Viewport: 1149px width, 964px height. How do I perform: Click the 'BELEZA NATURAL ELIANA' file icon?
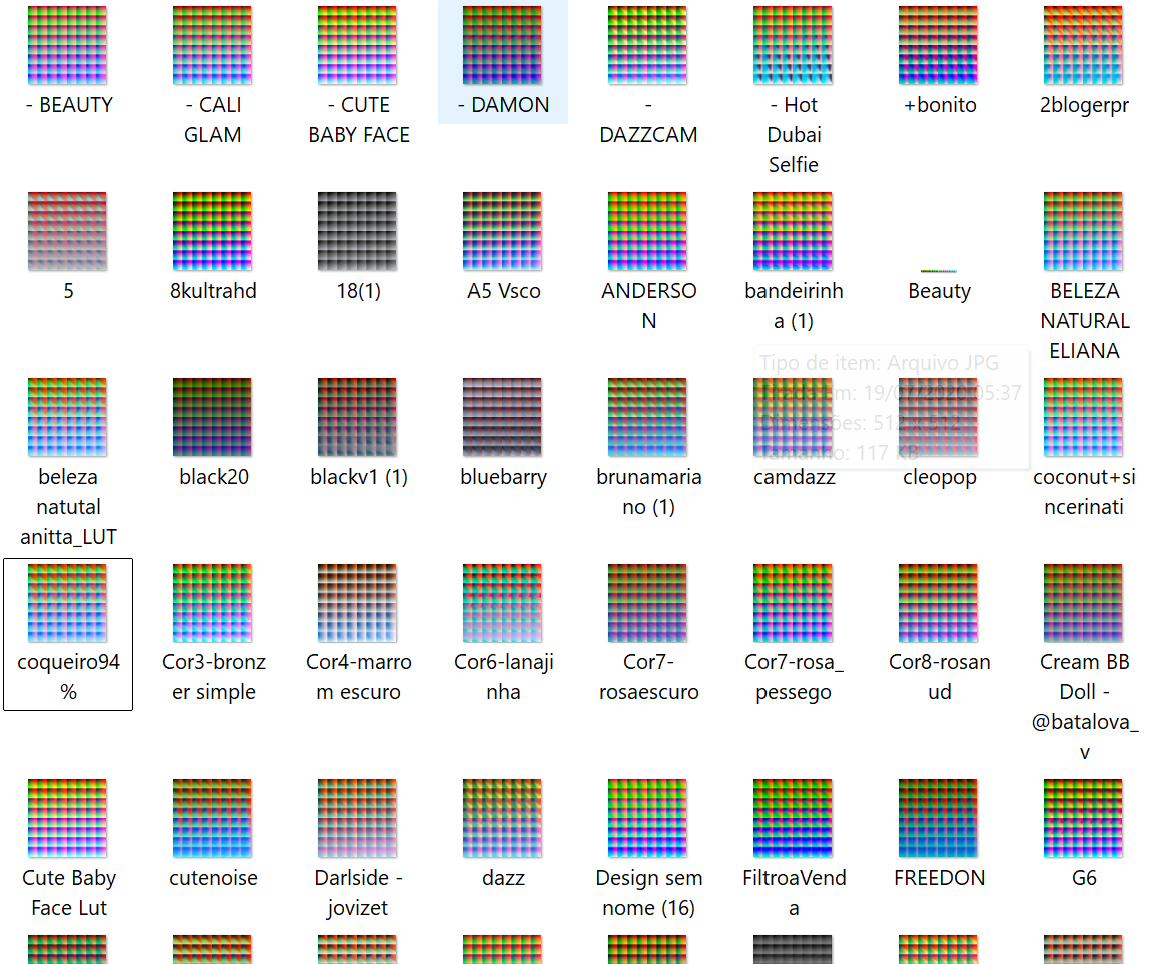[1083, 232]
